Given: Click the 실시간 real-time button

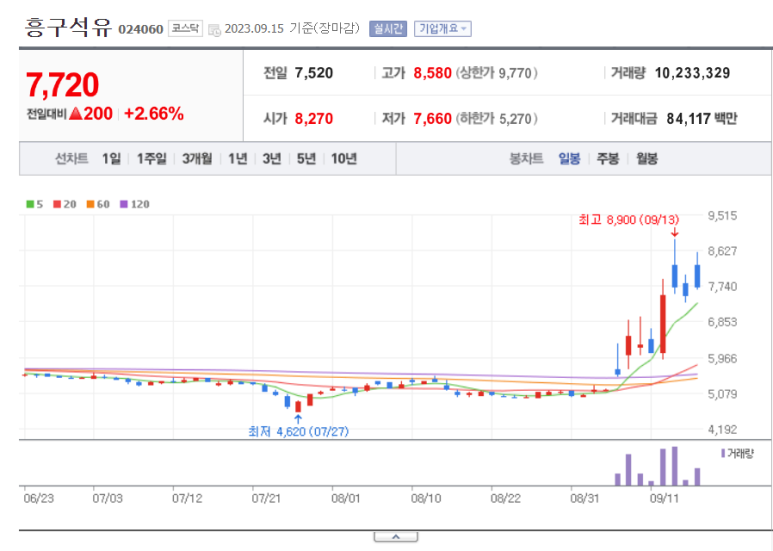Looking at the screenshot, I should point(388,29).
